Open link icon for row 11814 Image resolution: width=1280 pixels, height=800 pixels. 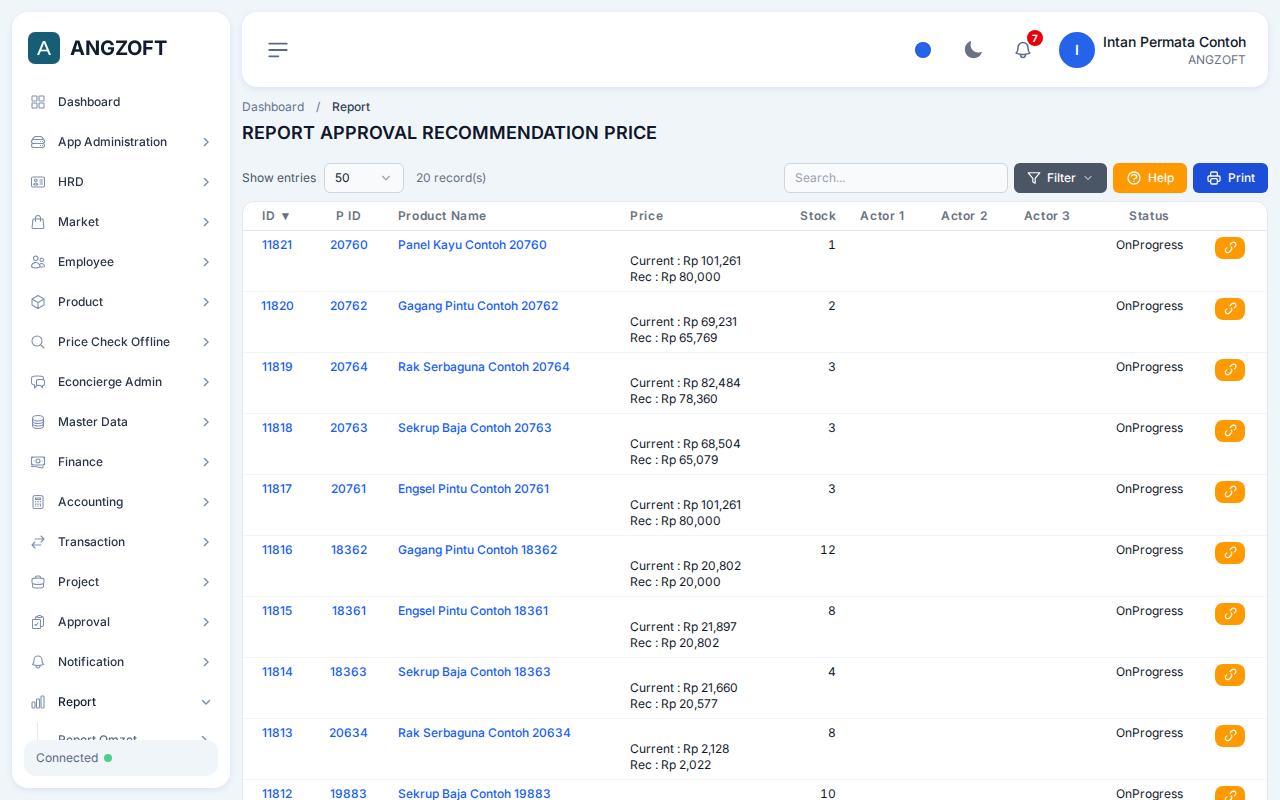pos(1230,675)
